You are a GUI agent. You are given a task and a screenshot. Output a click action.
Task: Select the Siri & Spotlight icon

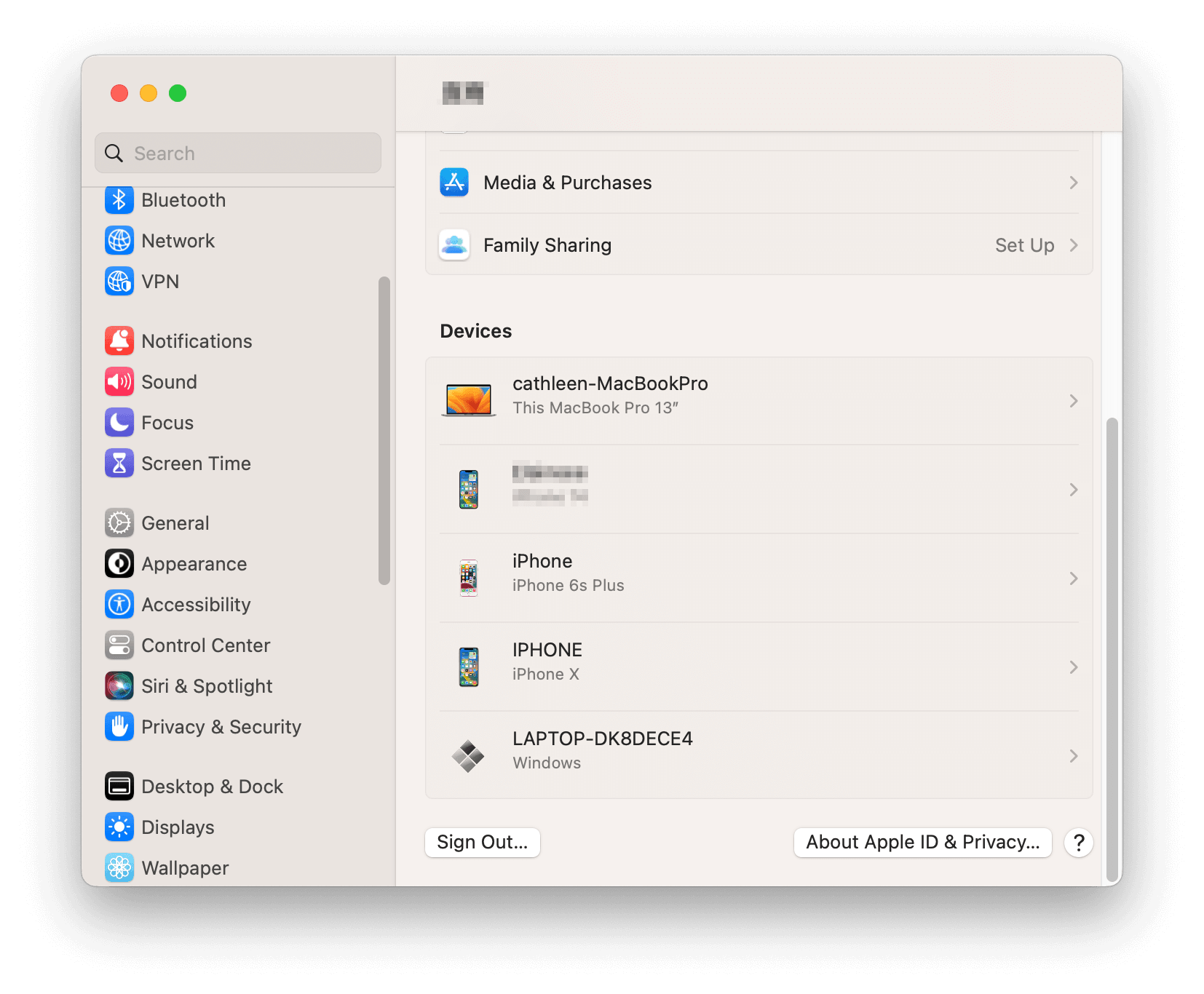point(119,686)
